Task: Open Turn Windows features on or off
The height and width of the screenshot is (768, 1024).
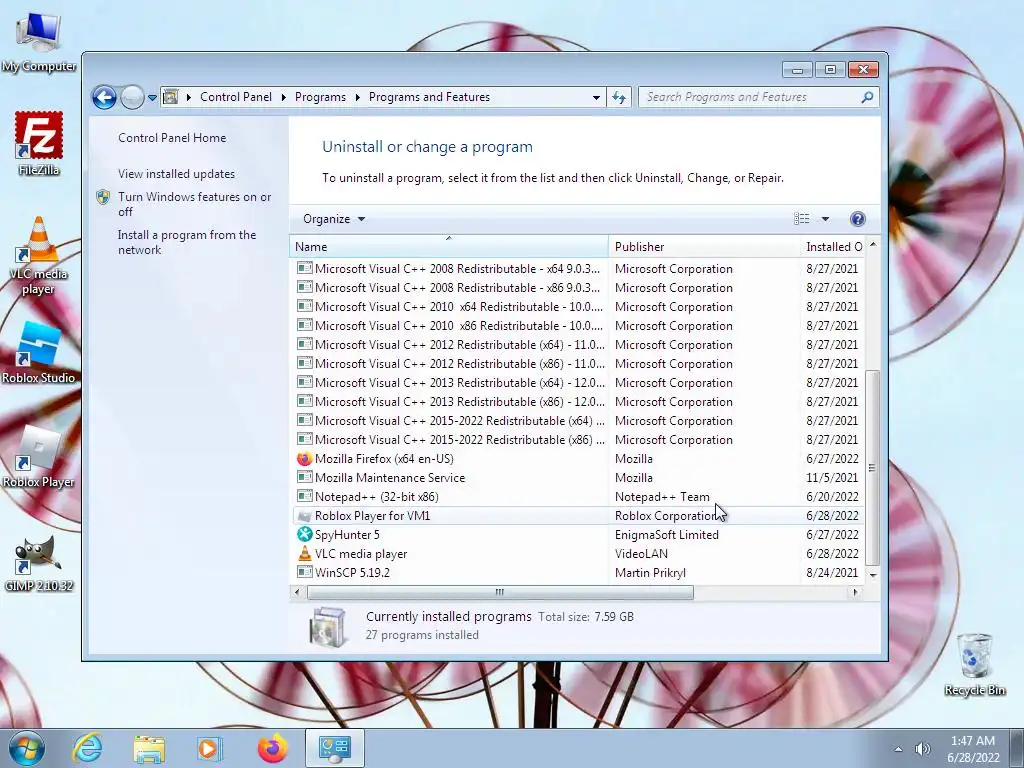Action: coord(195,204)
